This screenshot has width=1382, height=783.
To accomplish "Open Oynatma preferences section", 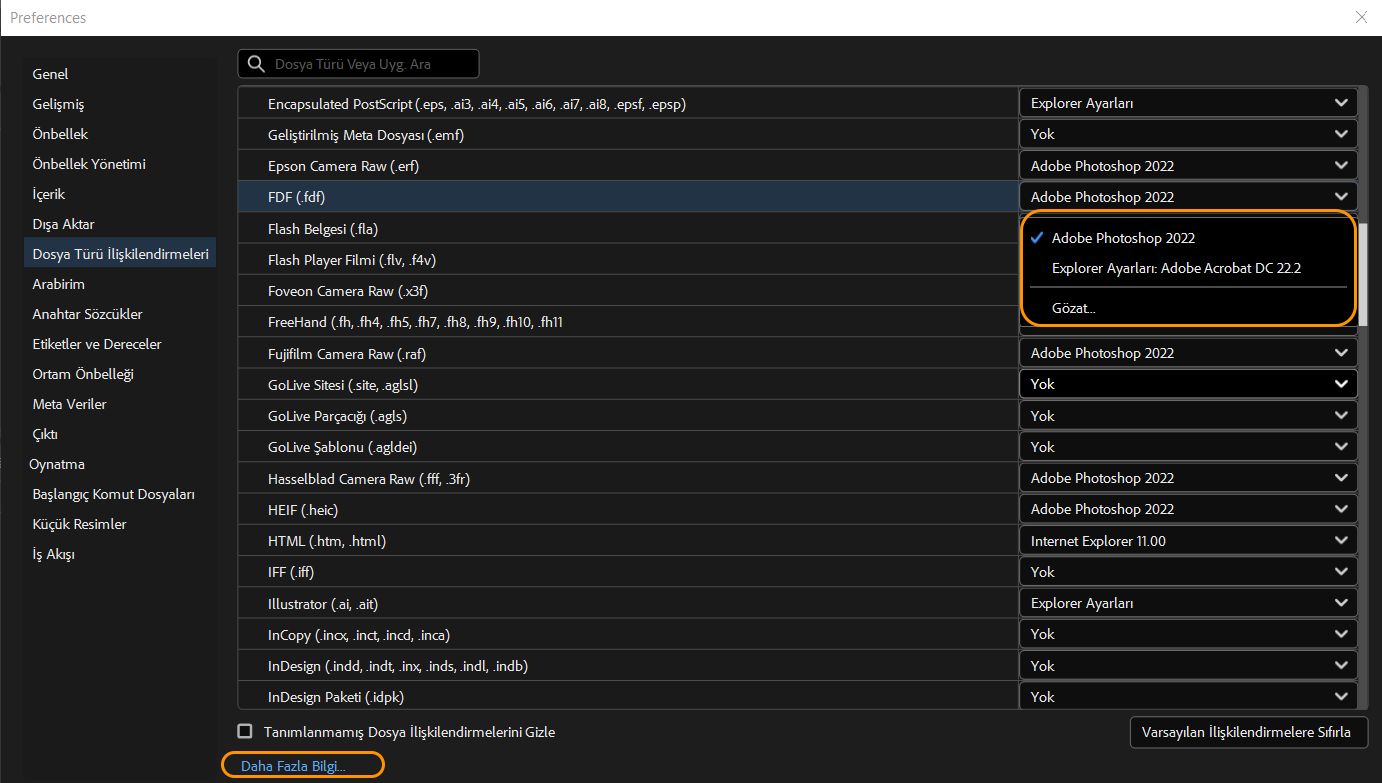I will pos(57,464).
